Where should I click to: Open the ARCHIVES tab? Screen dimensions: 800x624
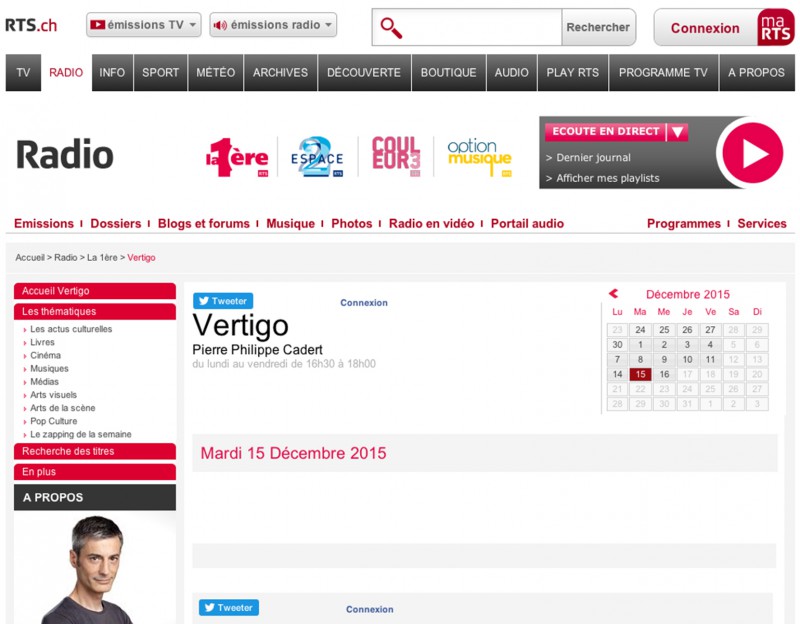[280, 72]
